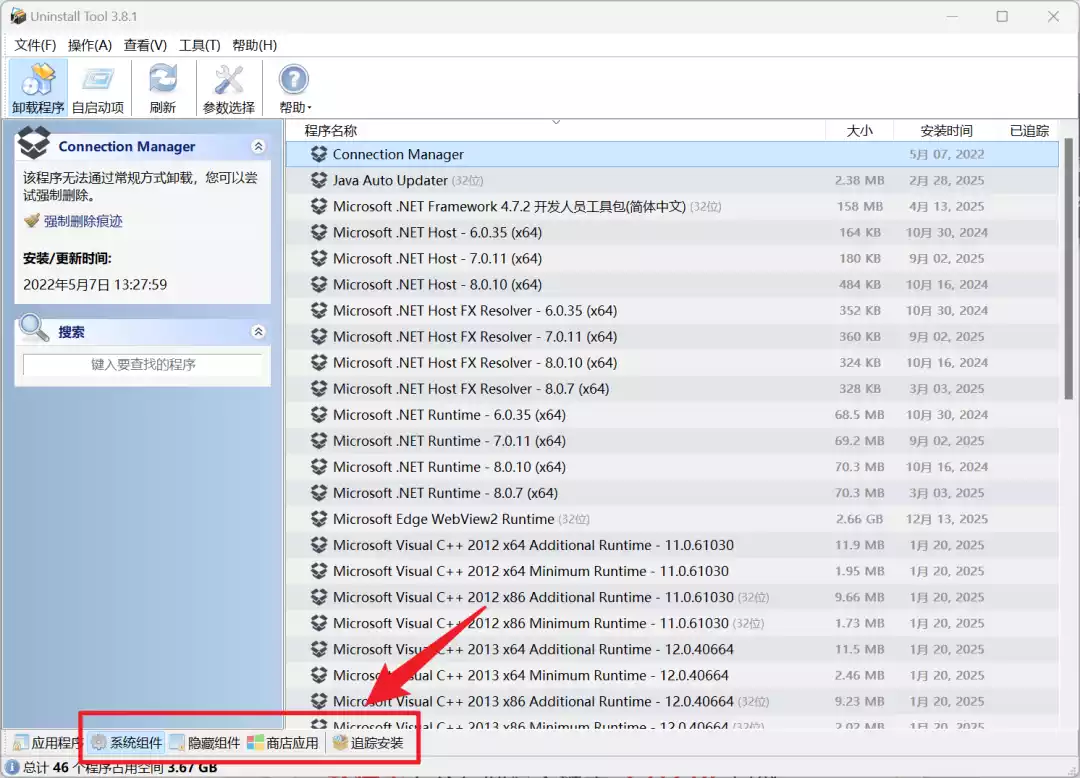Collapse the Connection Manager info panel
This screenshot has width=1080, height=778.
[258, 147]
